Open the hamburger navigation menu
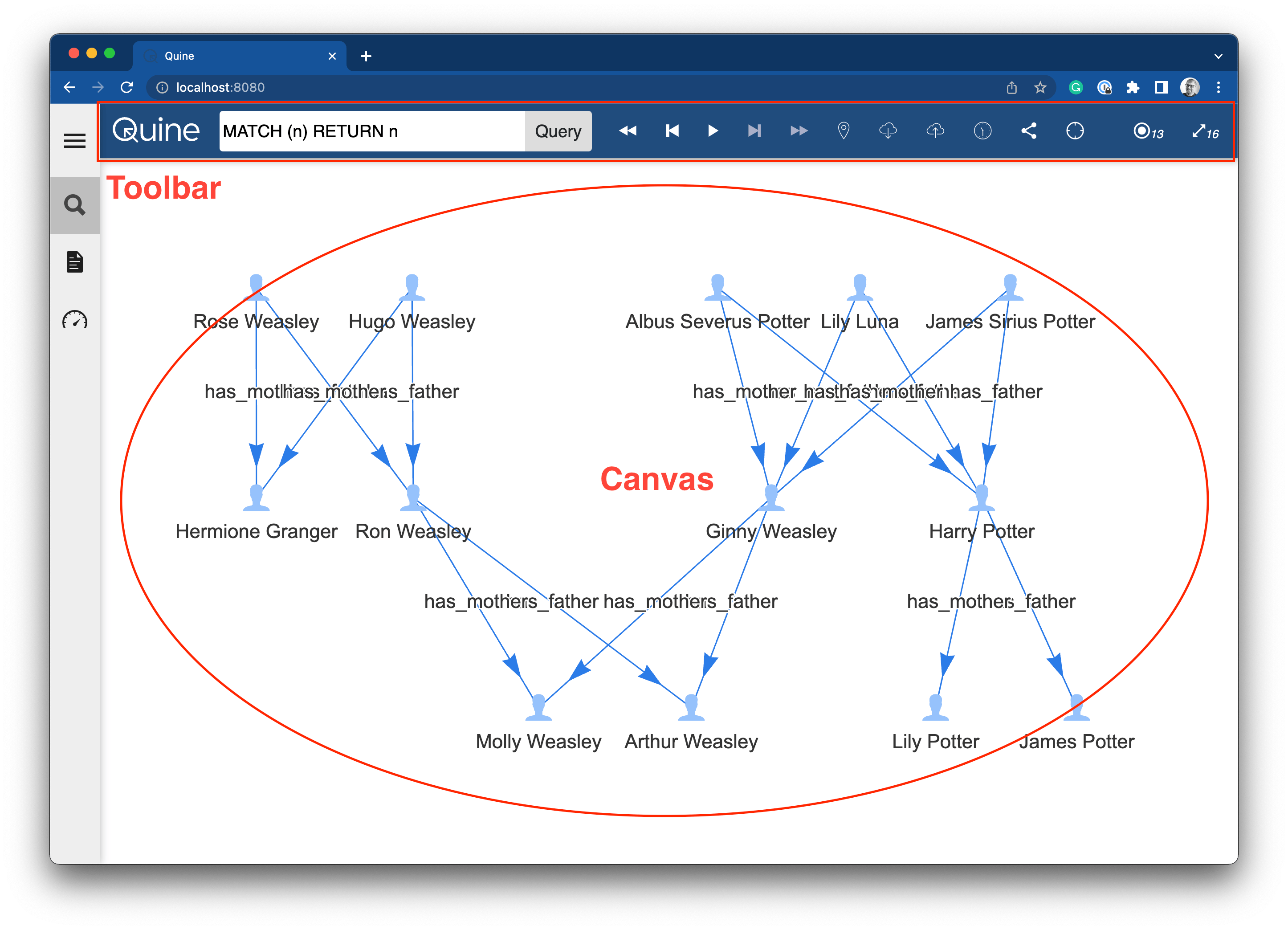Image resolution: width=1288 pixels, height=930 pixels. pos(74,140)
